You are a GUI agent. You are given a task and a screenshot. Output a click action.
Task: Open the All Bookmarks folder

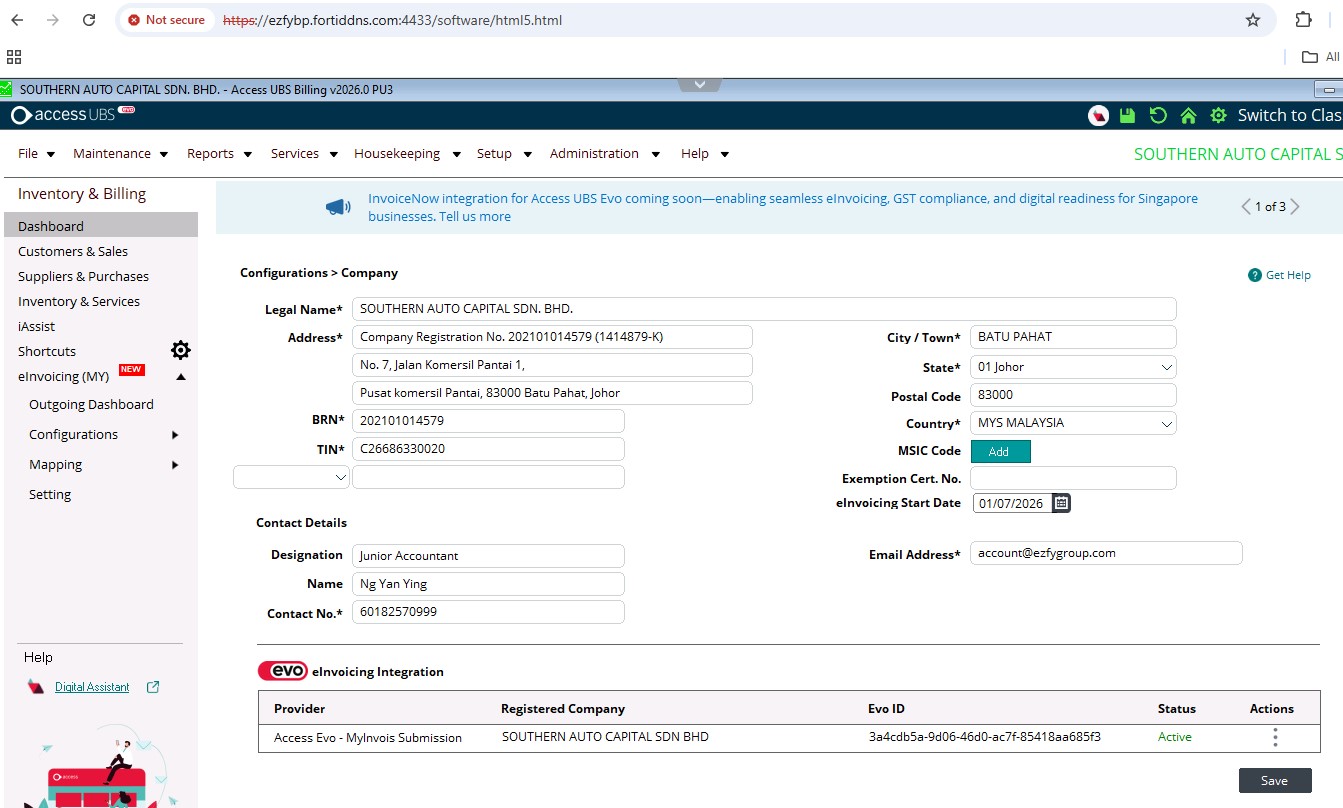(x=1320, y=57)
